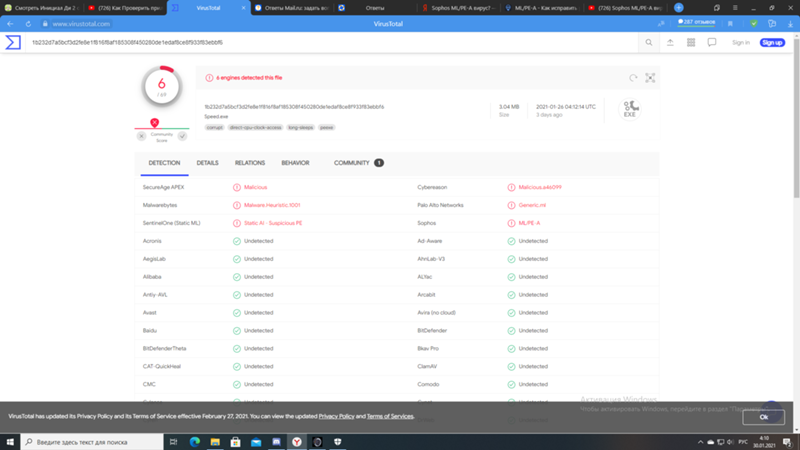Click the direct-cpu-clock-access tag

tap(255, 128)
